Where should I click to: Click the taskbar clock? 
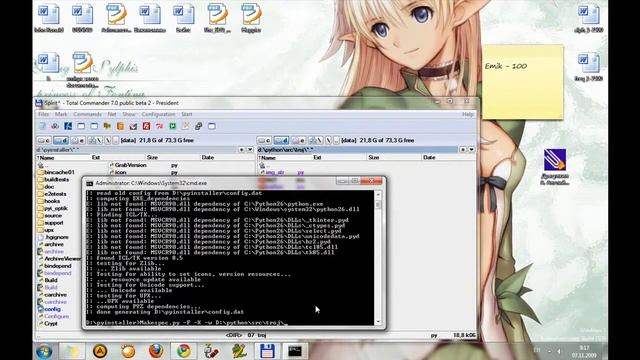[584, 351]
